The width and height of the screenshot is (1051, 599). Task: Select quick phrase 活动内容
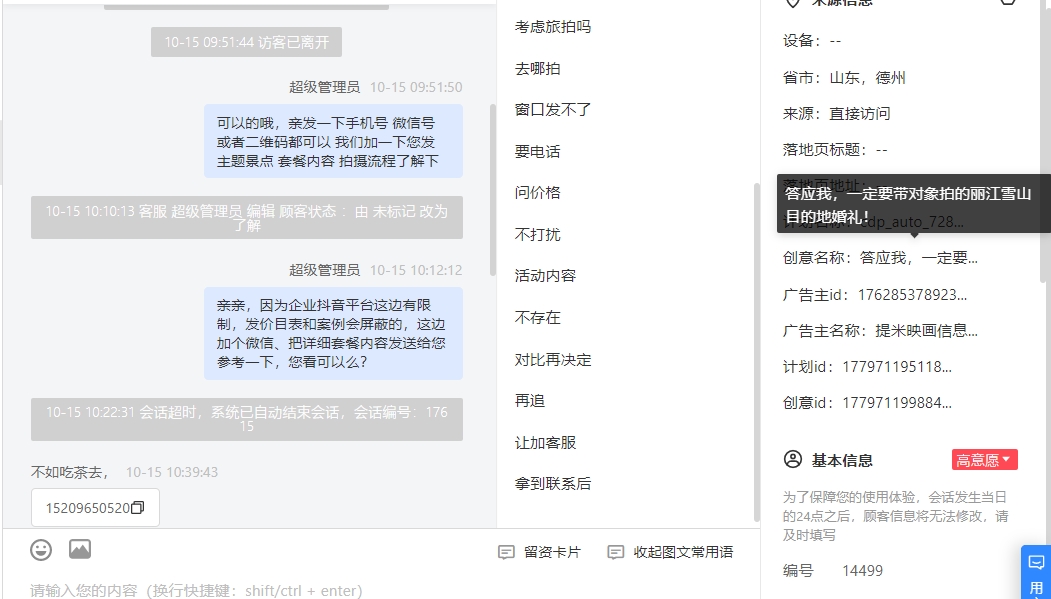coord(546,276)
